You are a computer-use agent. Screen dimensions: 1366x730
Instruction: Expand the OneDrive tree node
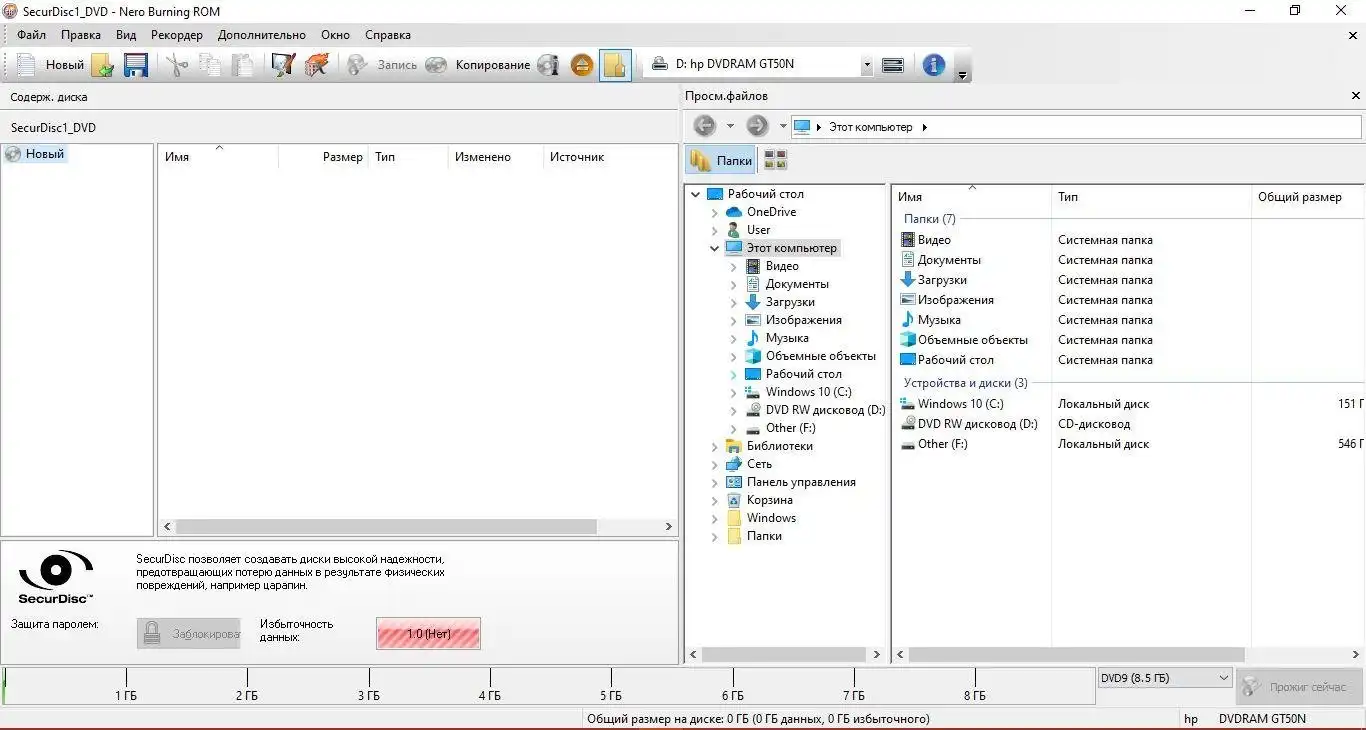point(715,212)
